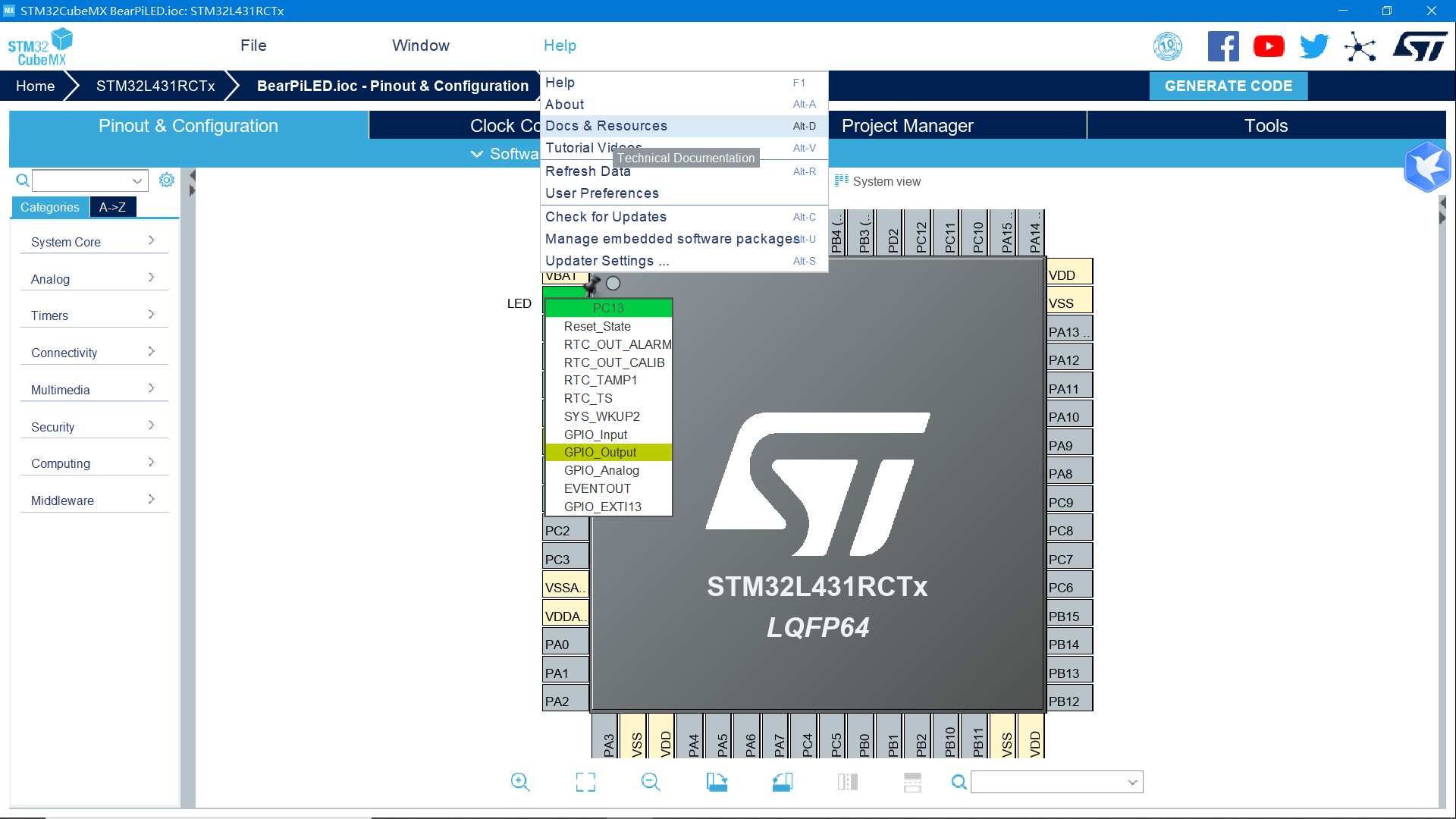Select GPIO_Output mode for PC13

600,452
